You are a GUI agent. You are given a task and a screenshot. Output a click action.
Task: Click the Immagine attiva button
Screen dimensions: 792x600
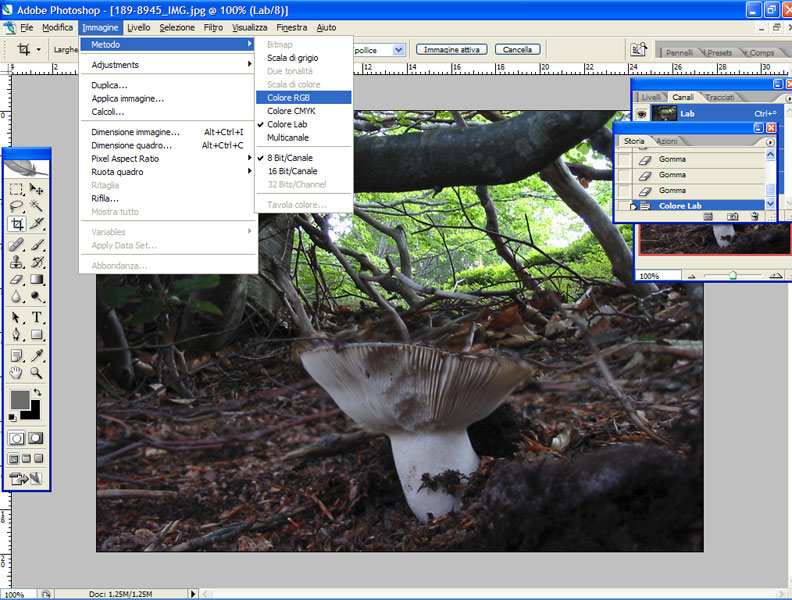(x=452, y=49)
